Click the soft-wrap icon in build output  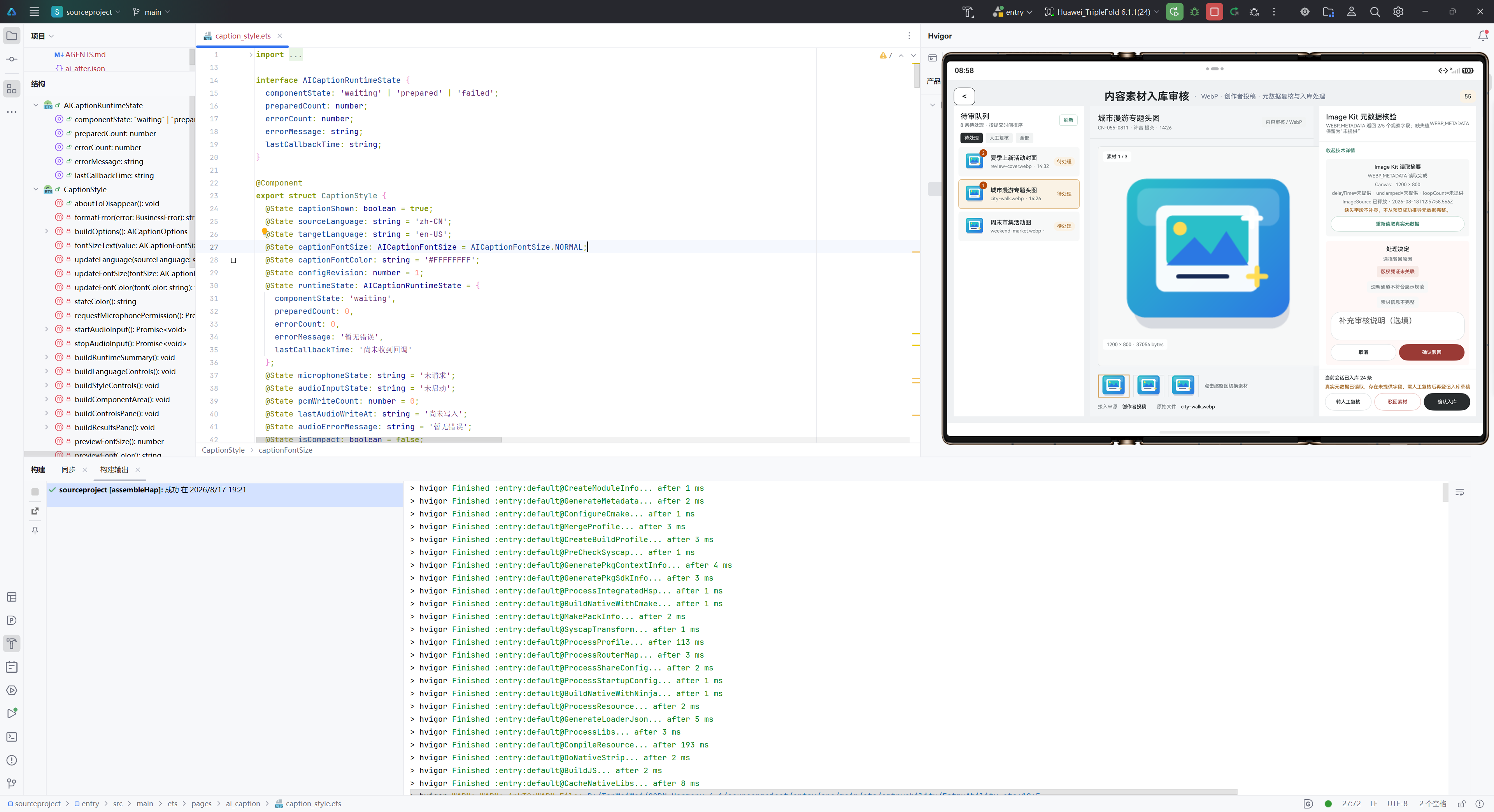[1459, 492]
